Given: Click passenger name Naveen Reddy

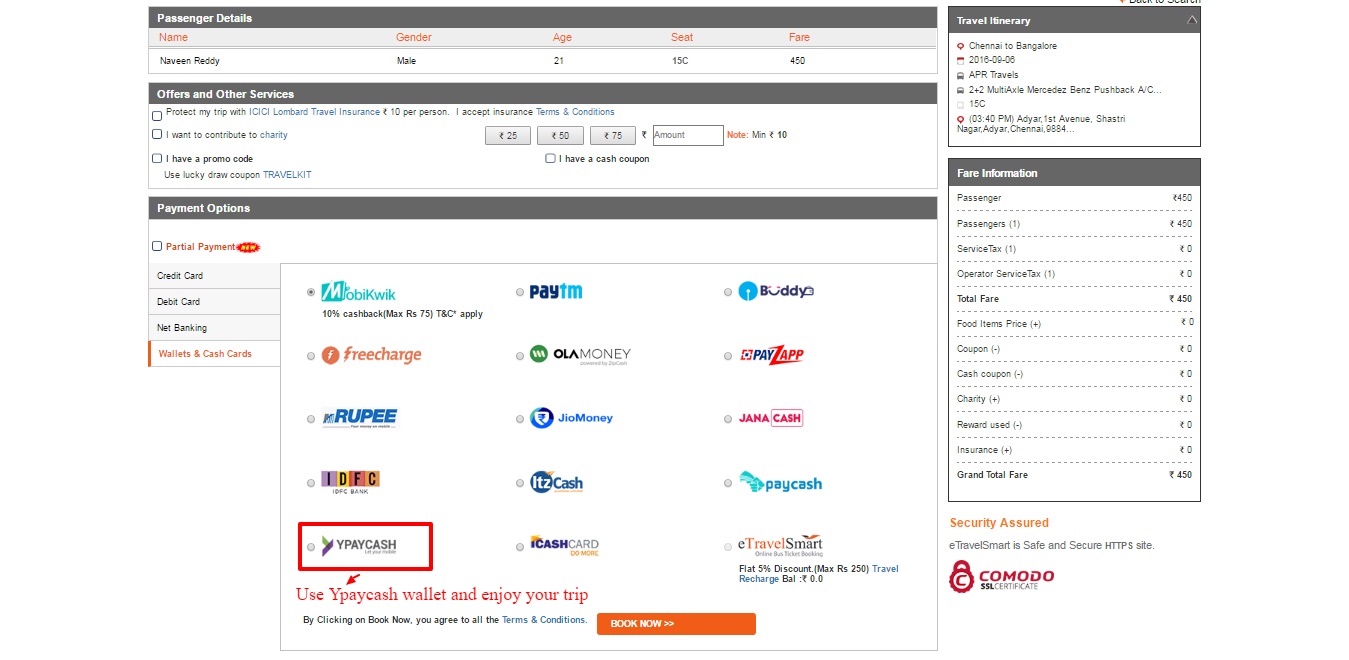Looking at the screenshot, I should click(x=189, y=61).
